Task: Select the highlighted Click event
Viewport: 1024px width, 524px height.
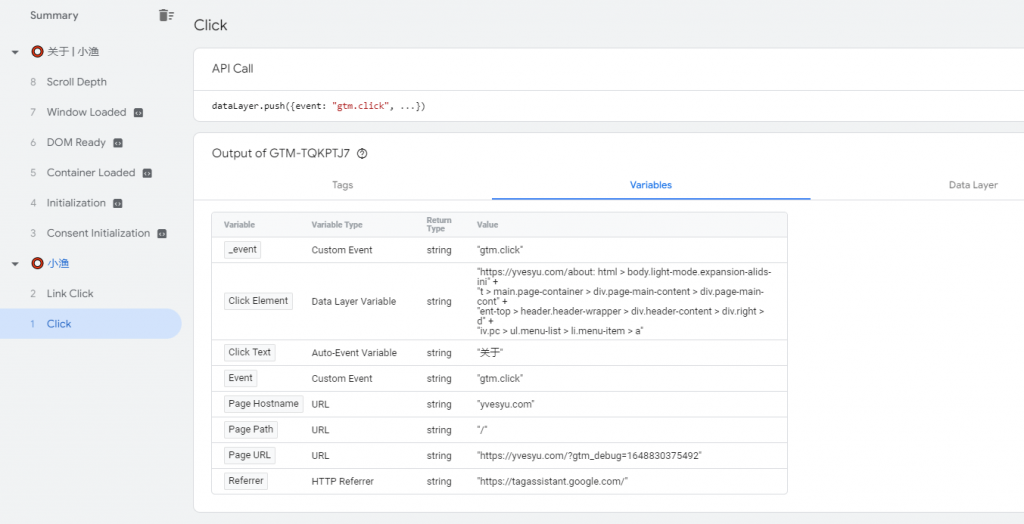Action: (91, 323)
